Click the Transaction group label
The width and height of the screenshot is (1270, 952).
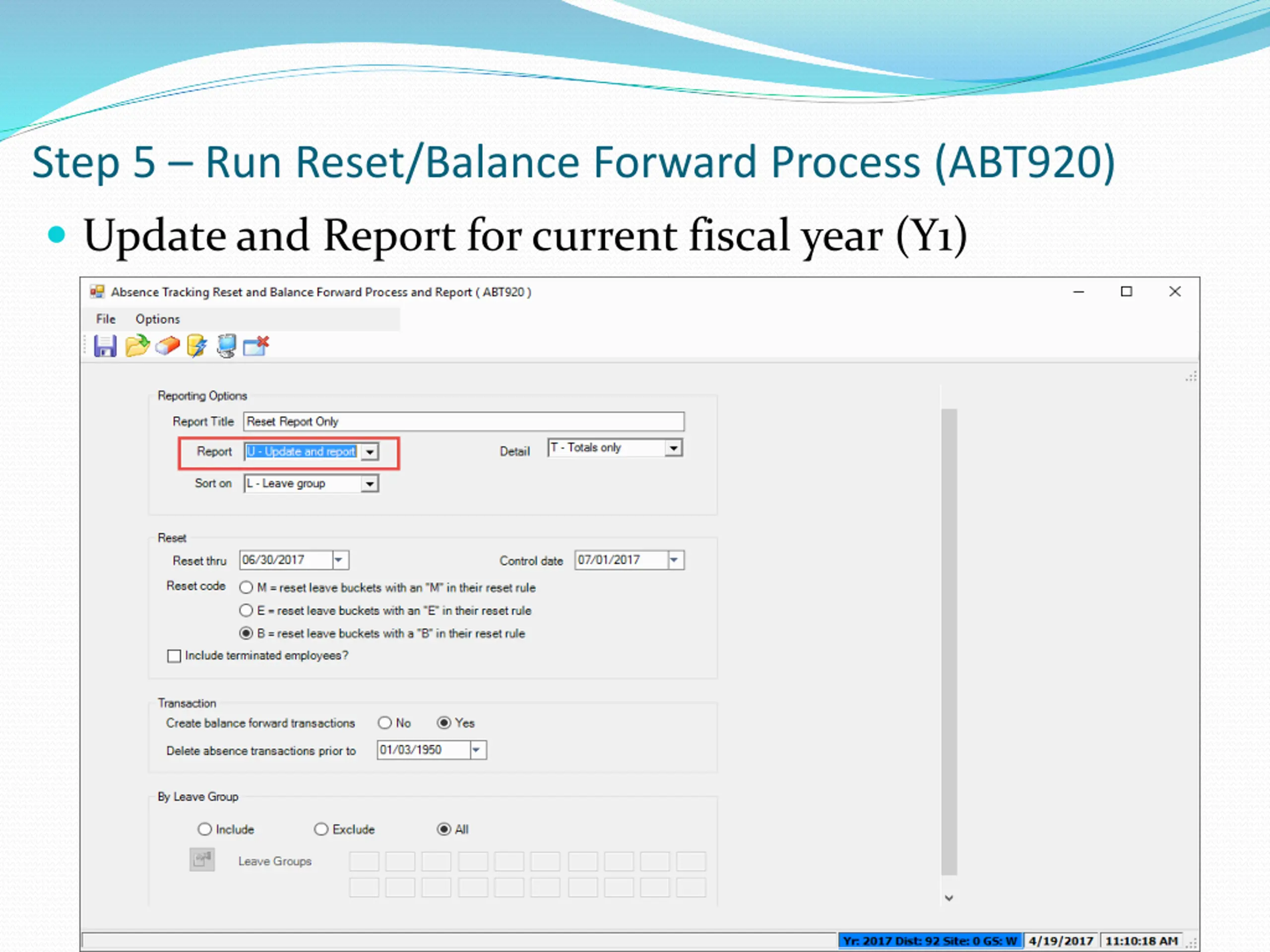pos(187,704)
